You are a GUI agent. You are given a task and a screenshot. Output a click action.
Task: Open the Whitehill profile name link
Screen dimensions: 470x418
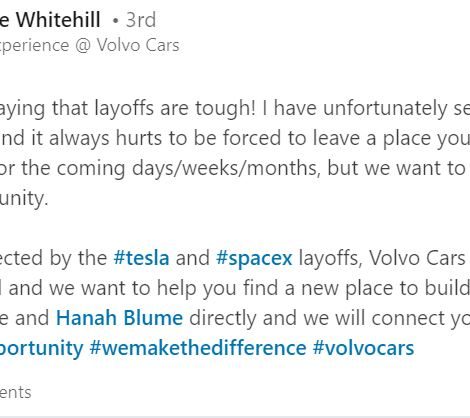[x=50, y=19]
